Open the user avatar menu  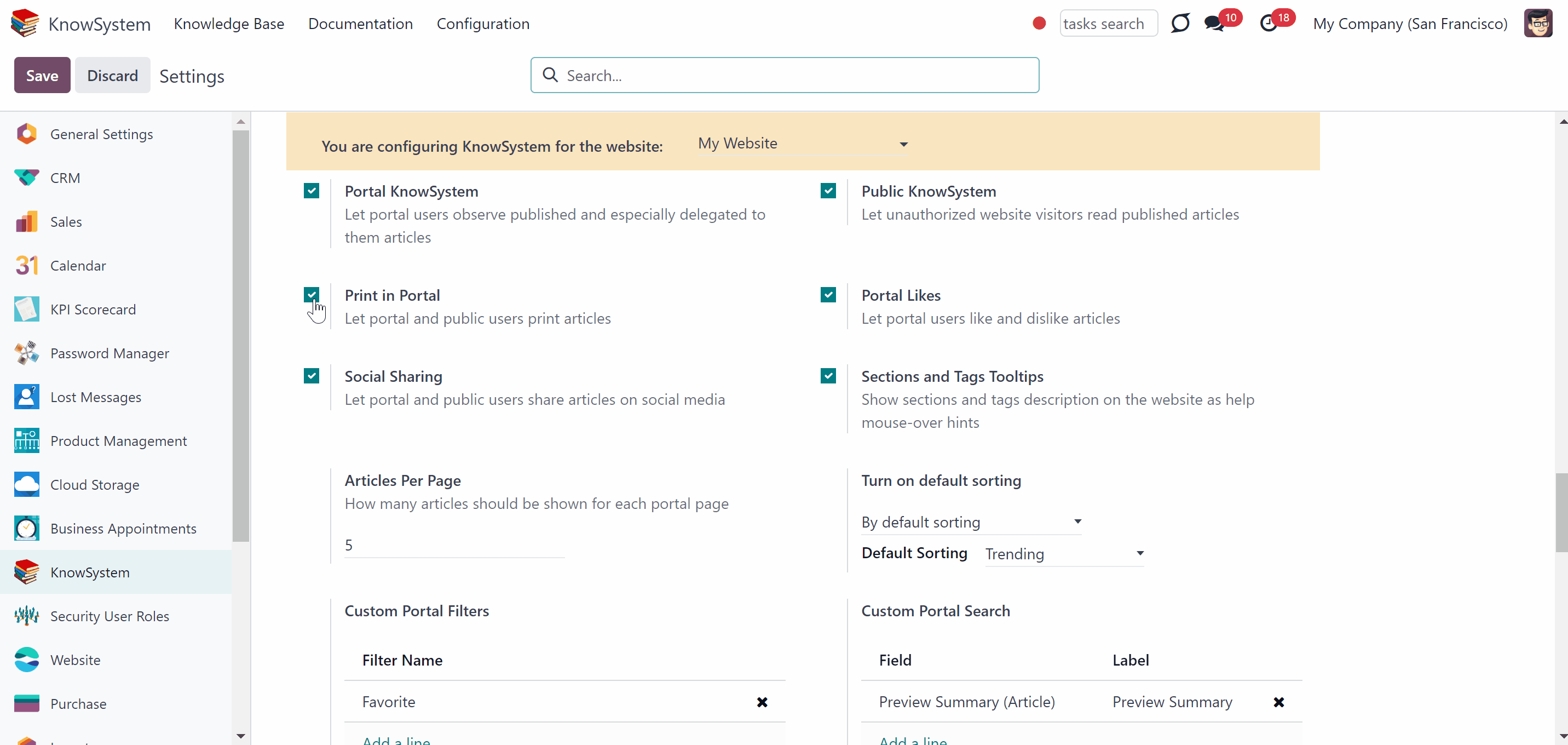[x=1538, y=24]
